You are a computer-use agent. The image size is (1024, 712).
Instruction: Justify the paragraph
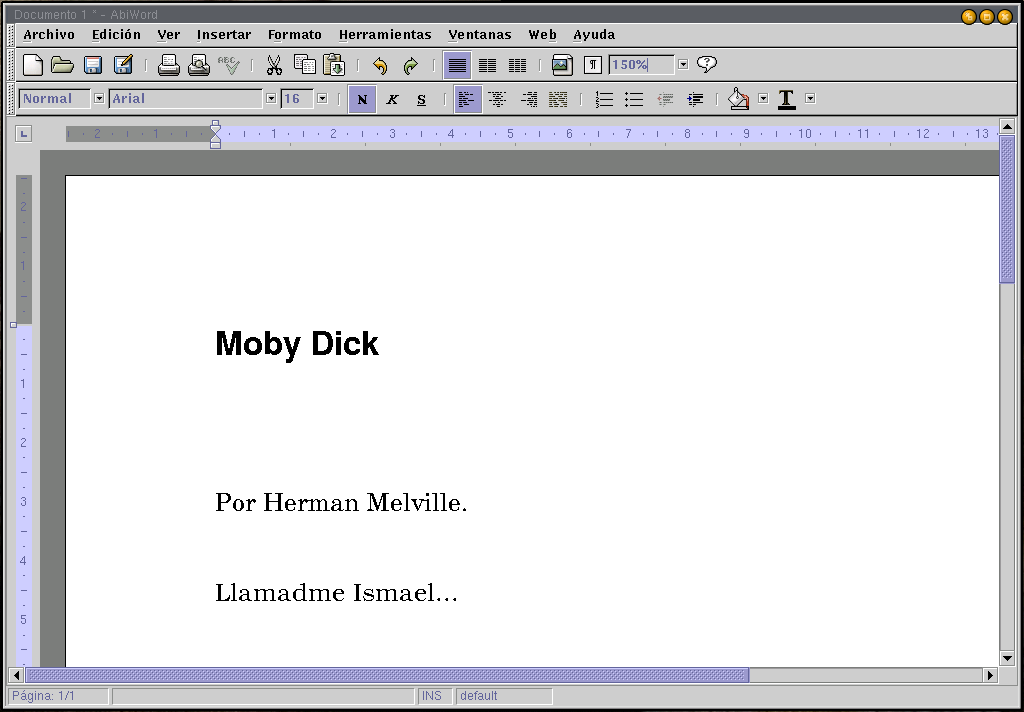(558, 99)
